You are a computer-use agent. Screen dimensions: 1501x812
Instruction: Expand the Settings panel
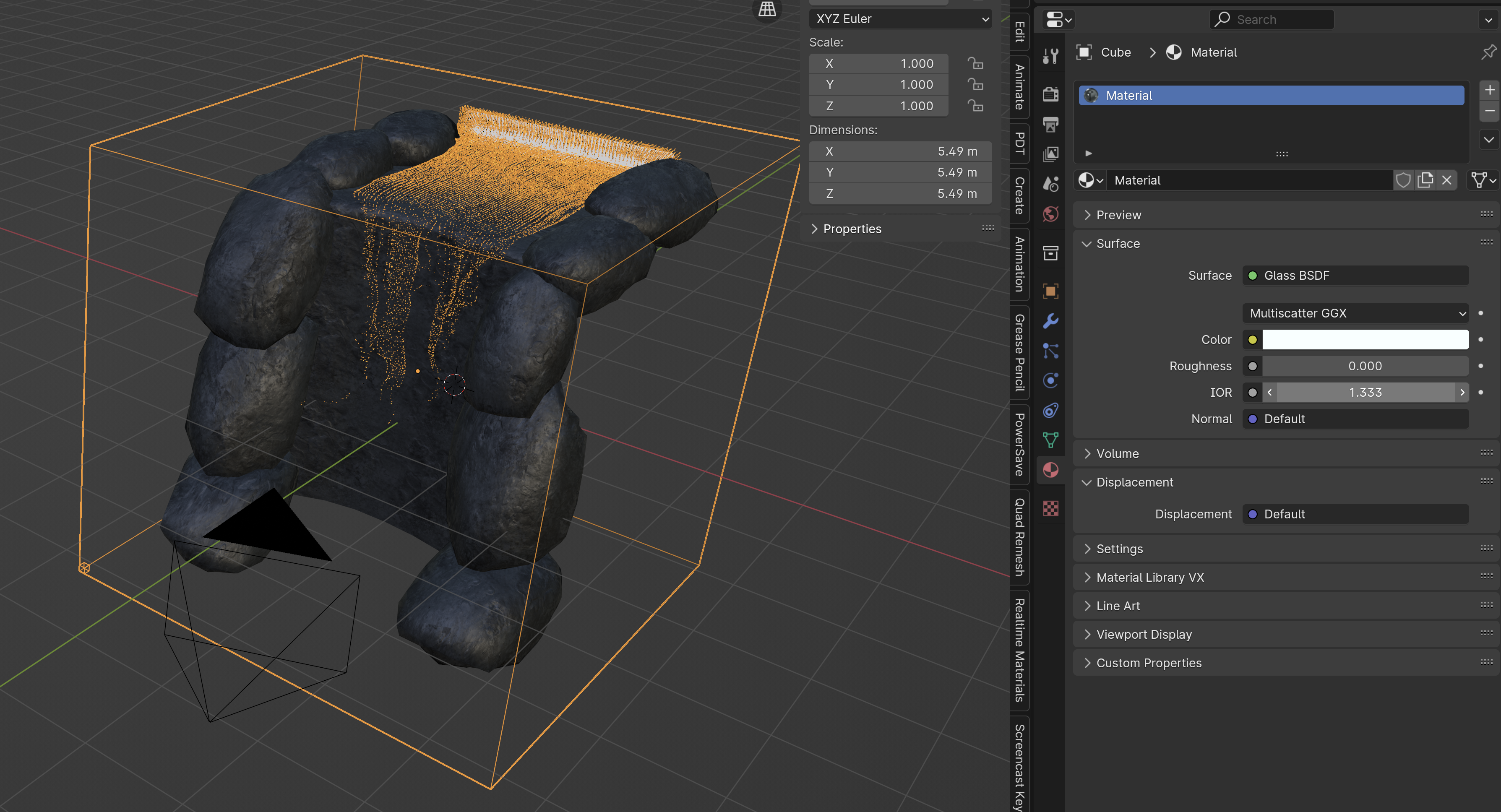pyautogui.click(x=1285, y=549)
